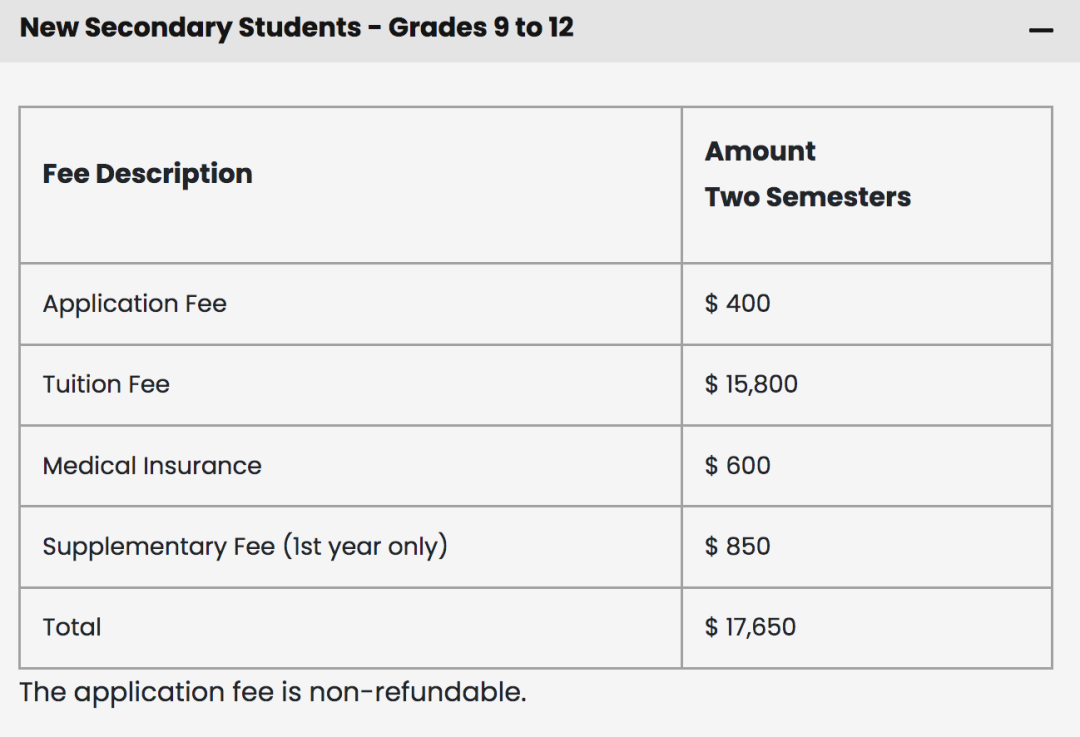Image resolution: width=1080 pixels, height=737 pixels.
Task: Click the word 'Amount' in header
Action: [x=760, y=151]
